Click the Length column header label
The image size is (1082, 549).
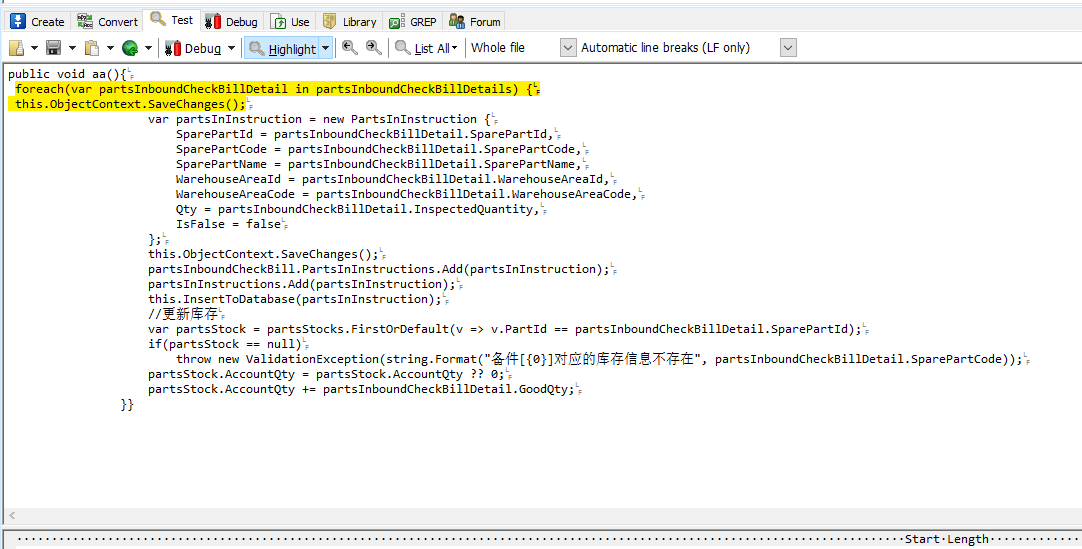tap(967, 539)
